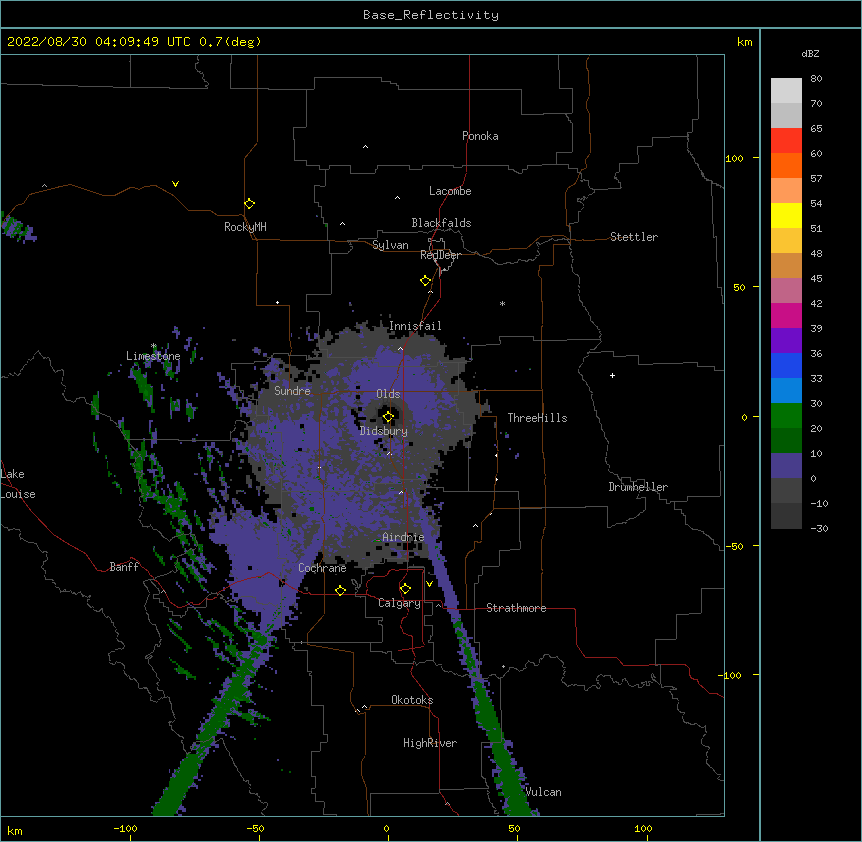
Task: Click the RockyMH label
Action: coord(245,227)
